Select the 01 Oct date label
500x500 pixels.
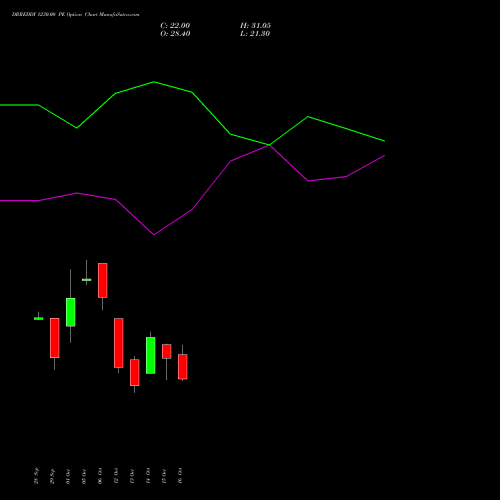68,476
